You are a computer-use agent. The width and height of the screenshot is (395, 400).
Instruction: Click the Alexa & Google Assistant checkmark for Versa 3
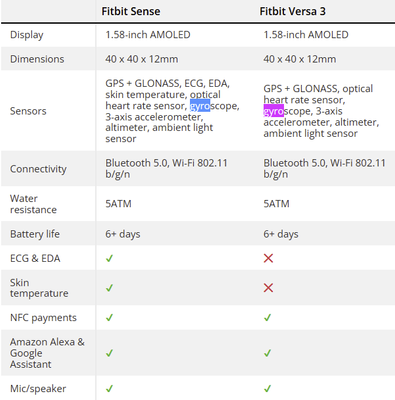[x=267, y=353]
